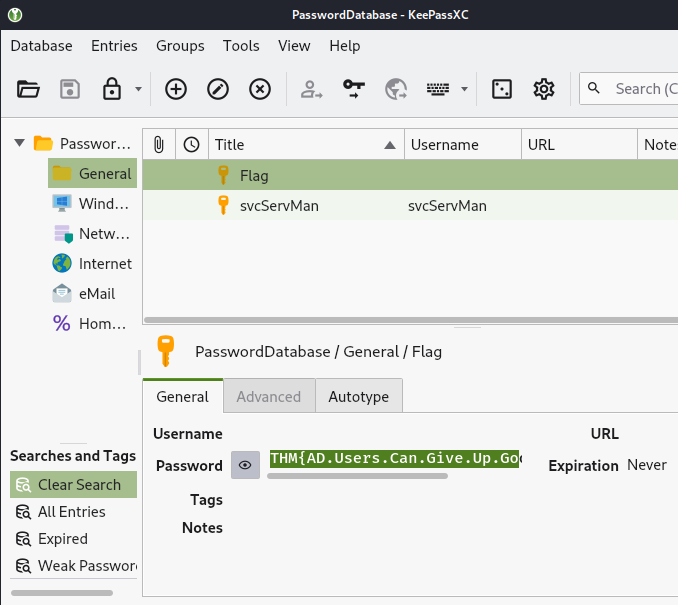Click the key icon of svcServMan entry
Screen dimensions: 678x605
(x=223, y=205)
